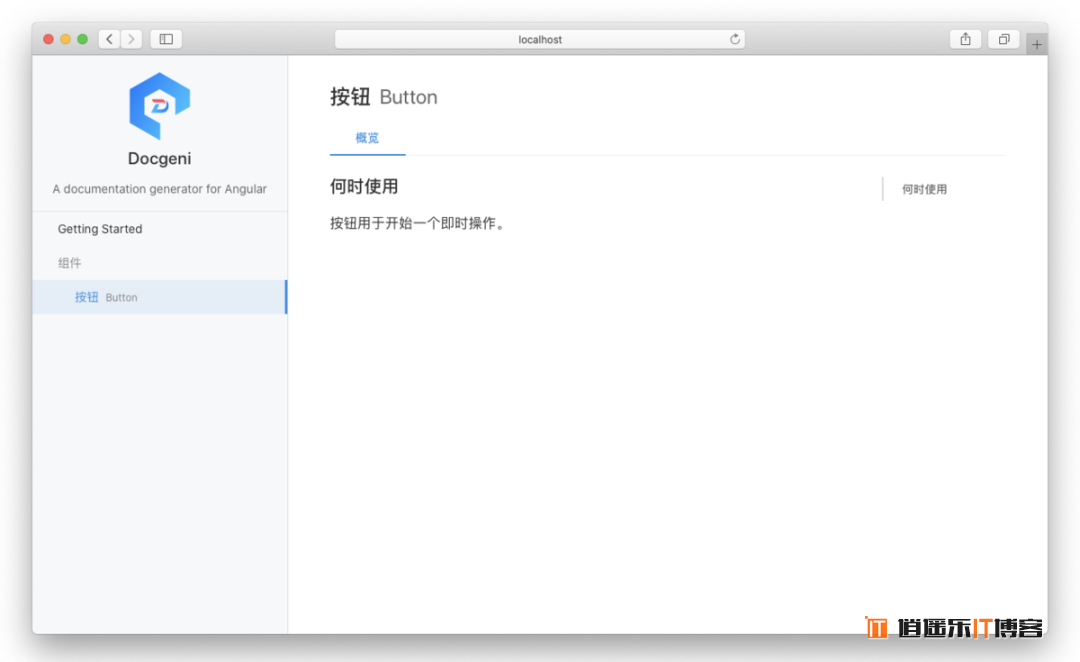The width and height of the screenshot is (1080, 662).
Task: Open the Share icon in the toolbar
Action: [x=965, y=39]
